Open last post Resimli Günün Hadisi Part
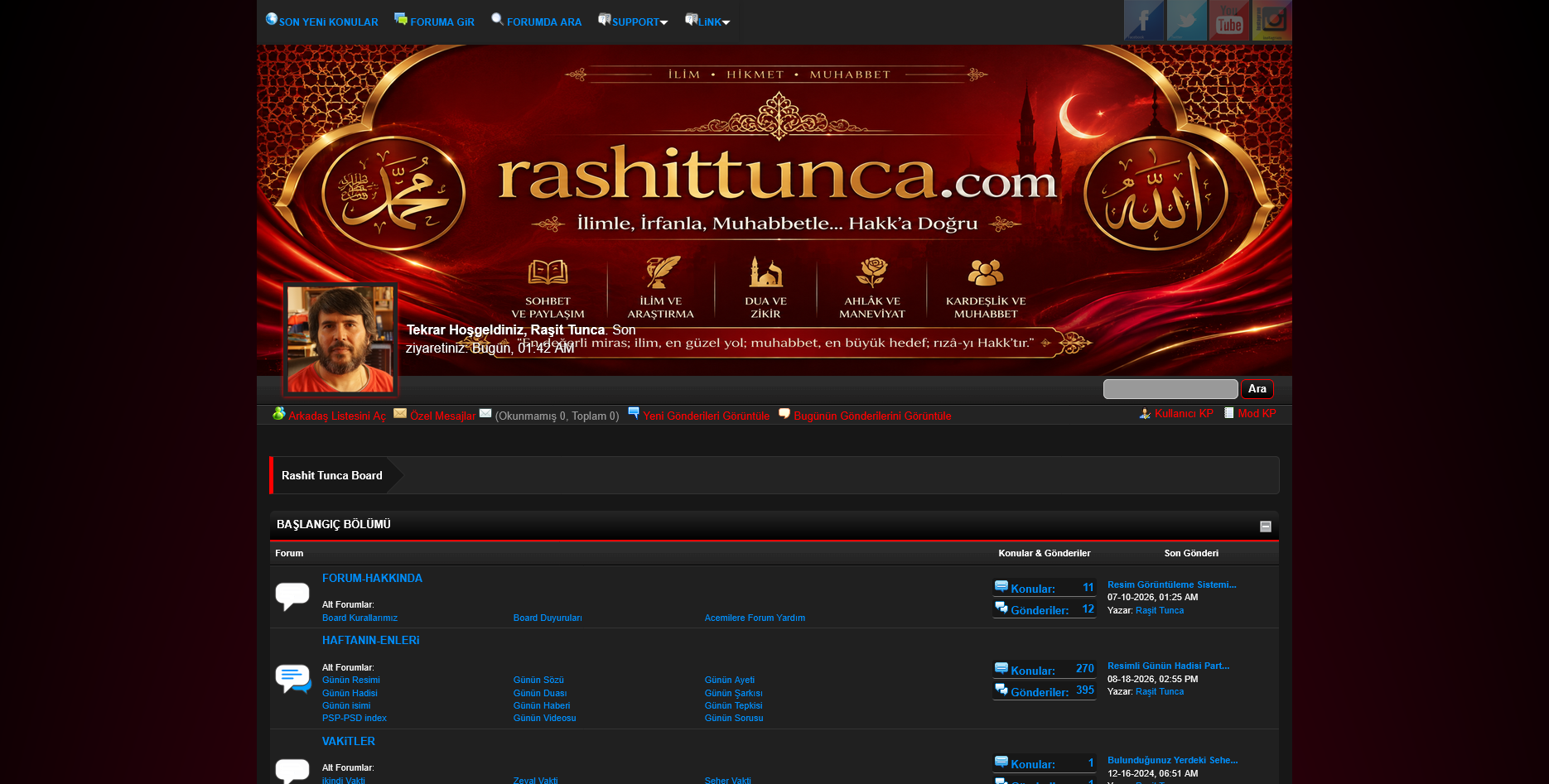The width and height of the screenshot is (1549, 784). coord(1168,666)
